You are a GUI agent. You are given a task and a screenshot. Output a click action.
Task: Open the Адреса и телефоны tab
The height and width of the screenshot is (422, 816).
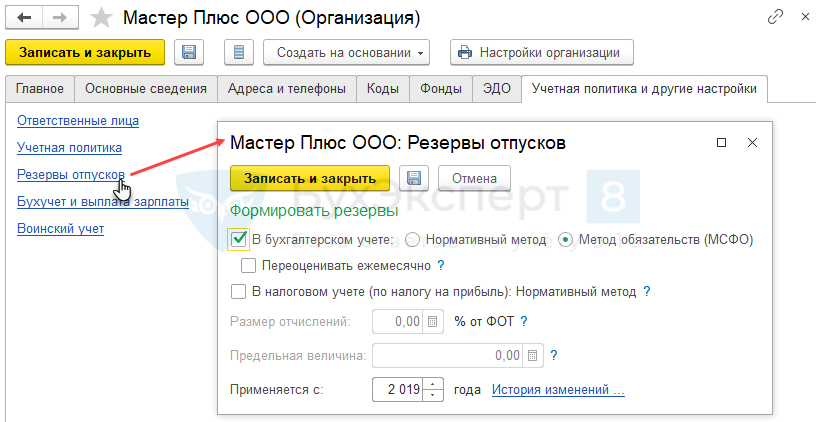pos(287,89)
